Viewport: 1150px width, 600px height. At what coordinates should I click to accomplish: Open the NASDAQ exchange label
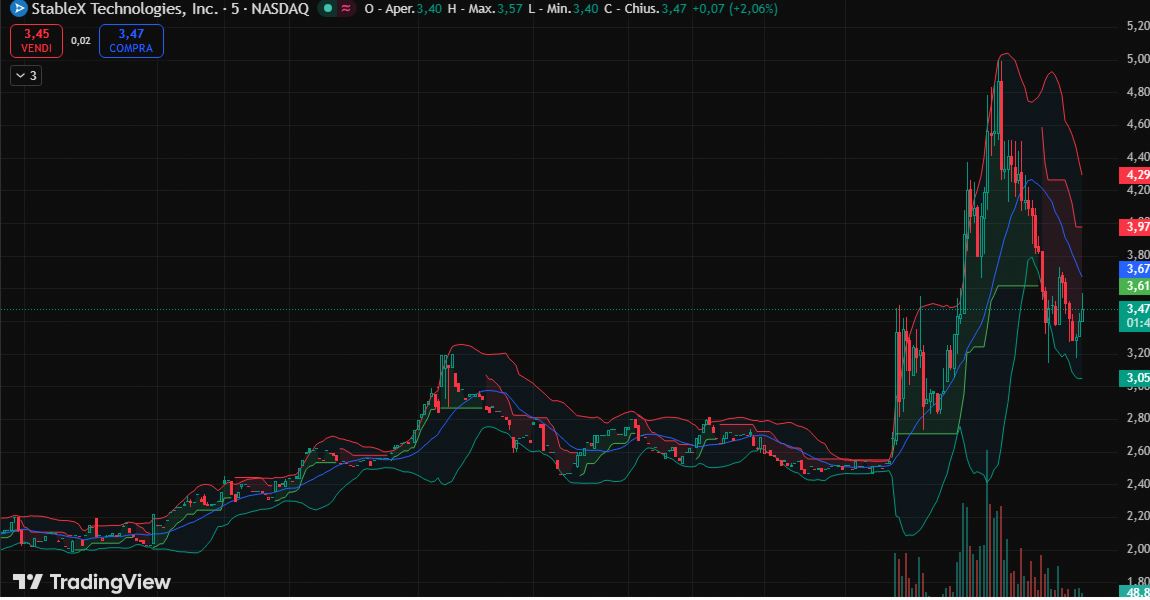pos(280,10)
